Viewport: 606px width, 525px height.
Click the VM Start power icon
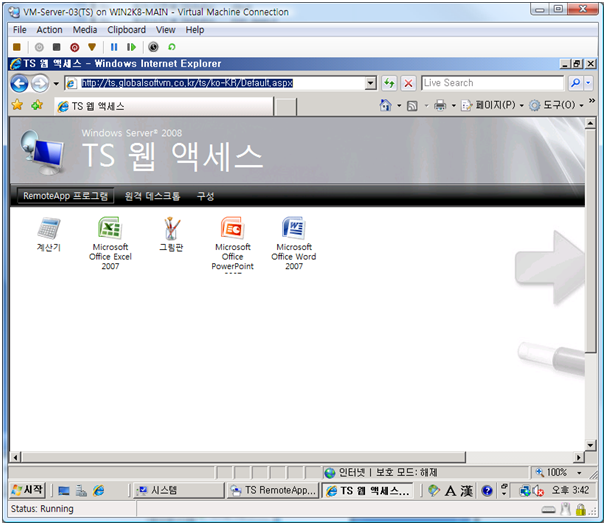39,47
